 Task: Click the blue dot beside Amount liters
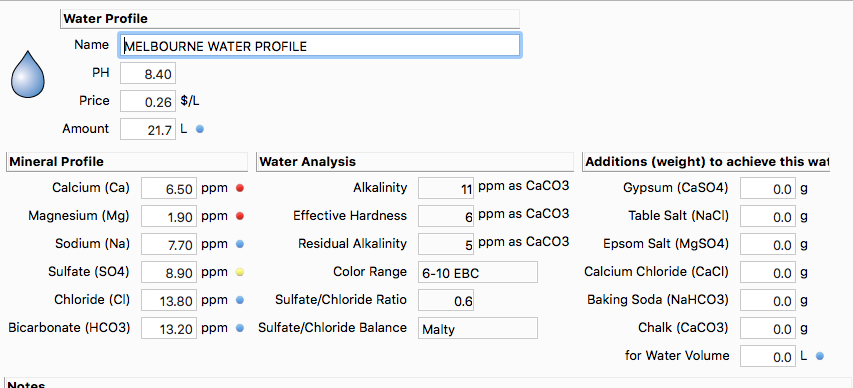pyautogui.click(x=200, y=130)
